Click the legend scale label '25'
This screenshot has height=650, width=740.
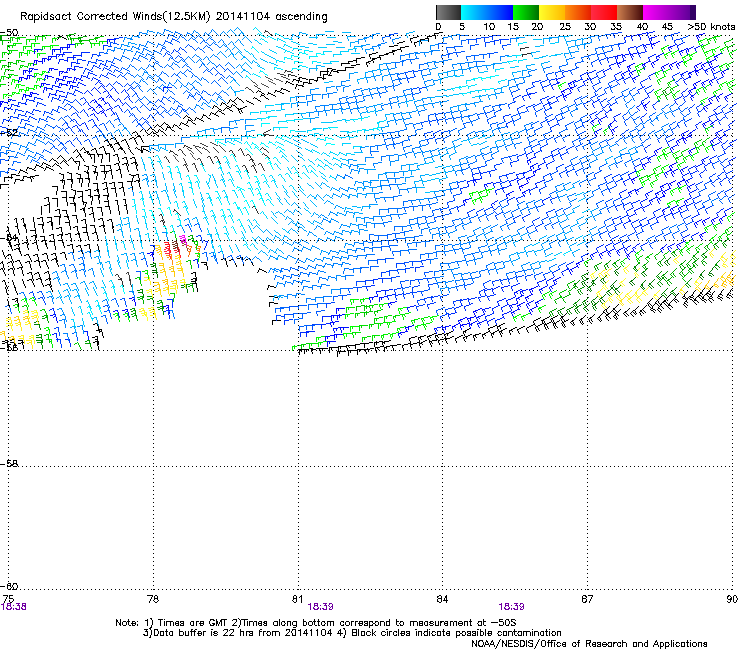[x=565, y=26]
